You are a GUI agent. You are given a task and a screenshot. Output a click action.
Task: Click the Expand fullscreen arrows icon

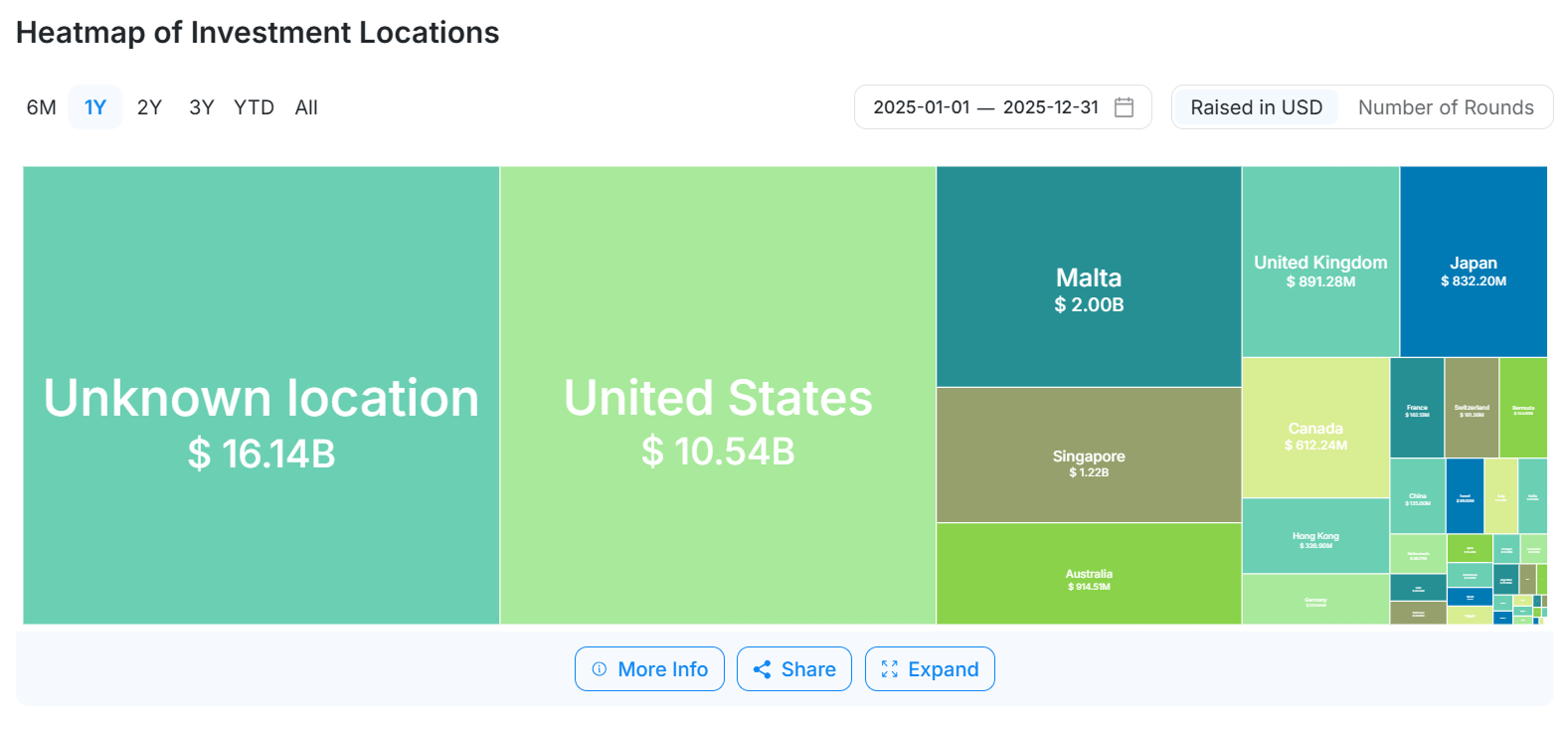889,669
